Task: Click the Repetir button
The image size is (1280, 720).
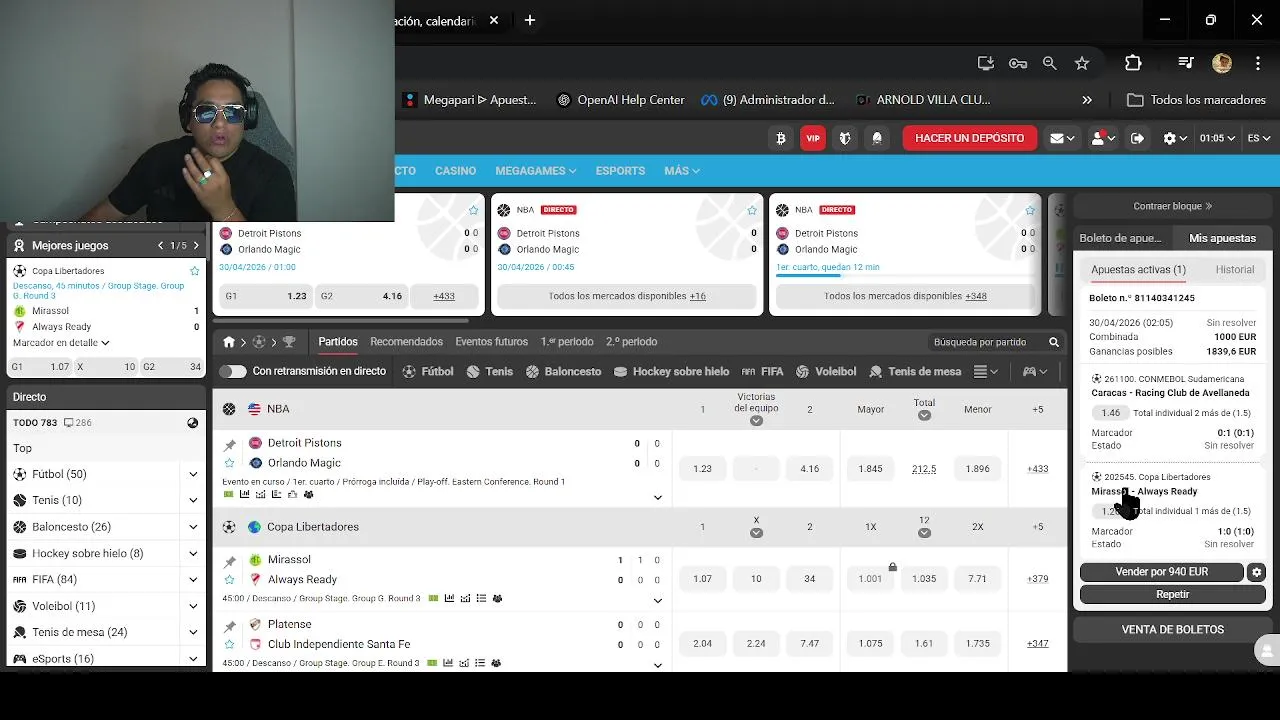Action: coord(1172,594)
